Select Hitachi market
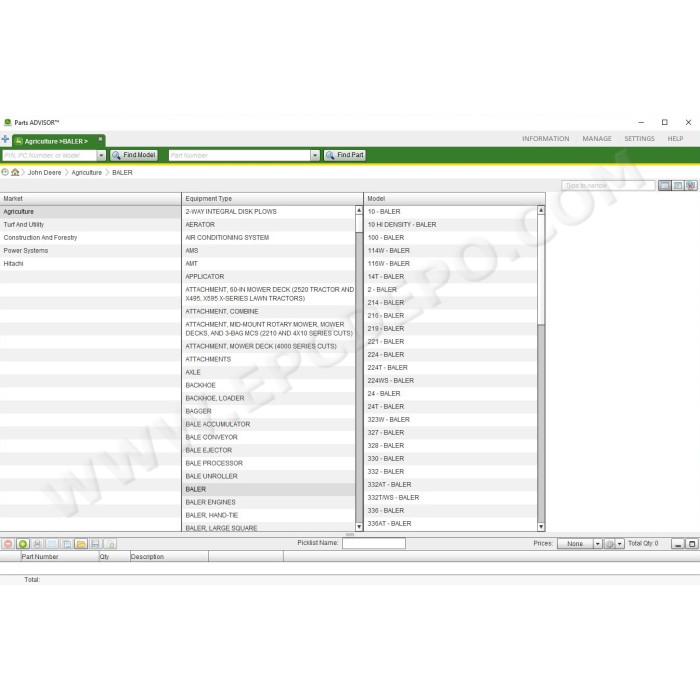 (91, 263)
